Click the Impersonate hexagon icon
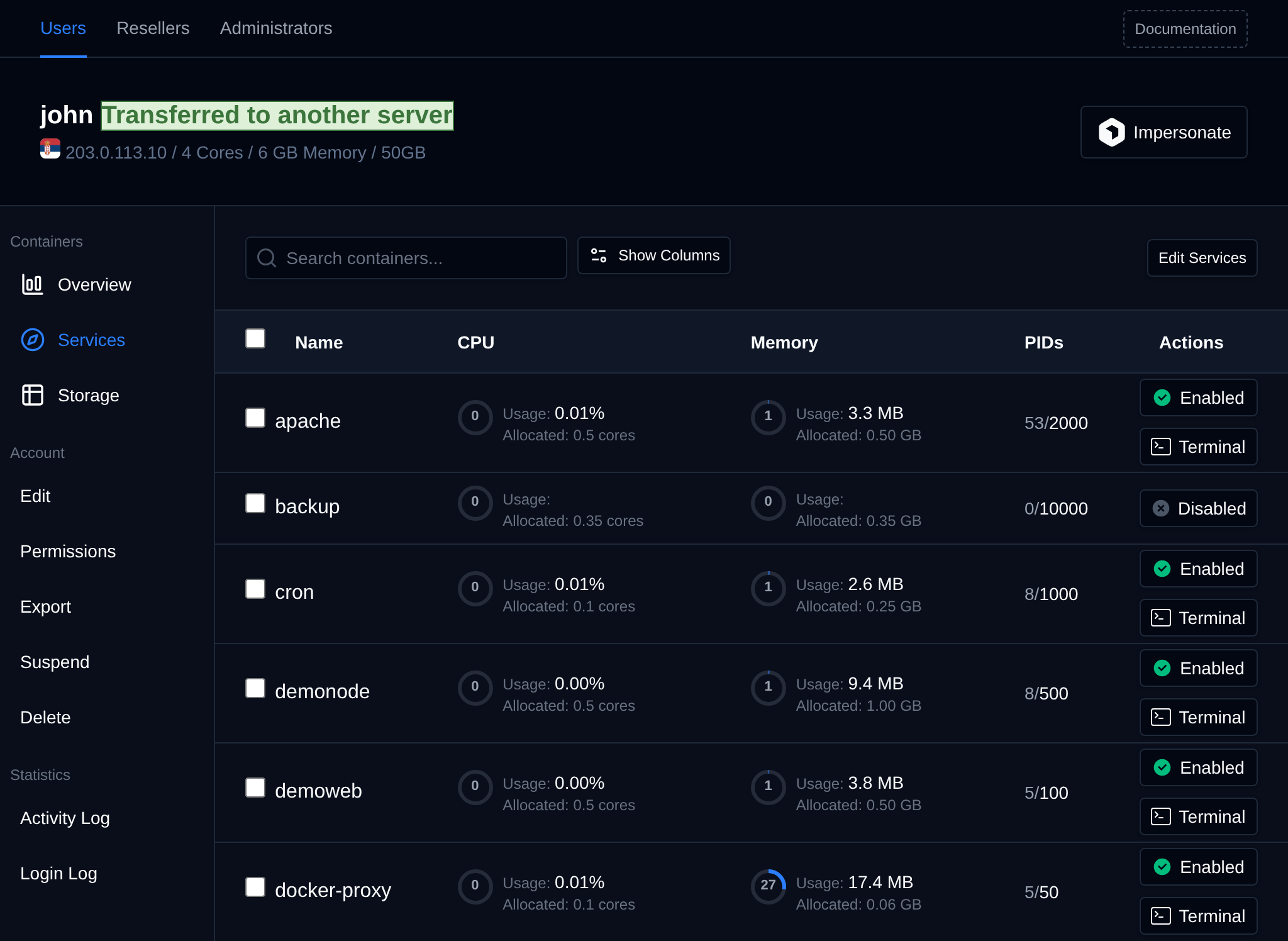Viewport: 1288px width, 941px height. coord(1111,132)
